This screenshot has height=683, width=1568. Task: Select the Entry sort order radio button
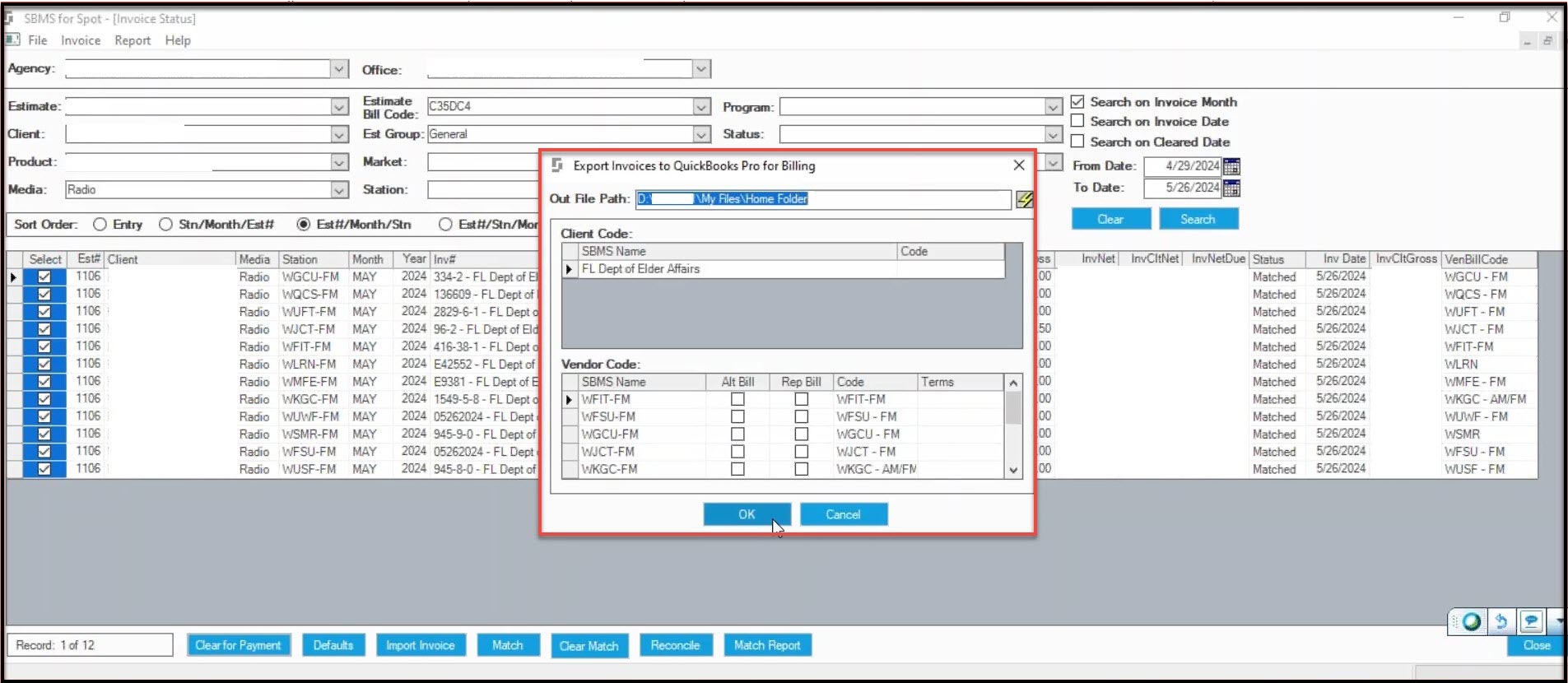point(100,224)
